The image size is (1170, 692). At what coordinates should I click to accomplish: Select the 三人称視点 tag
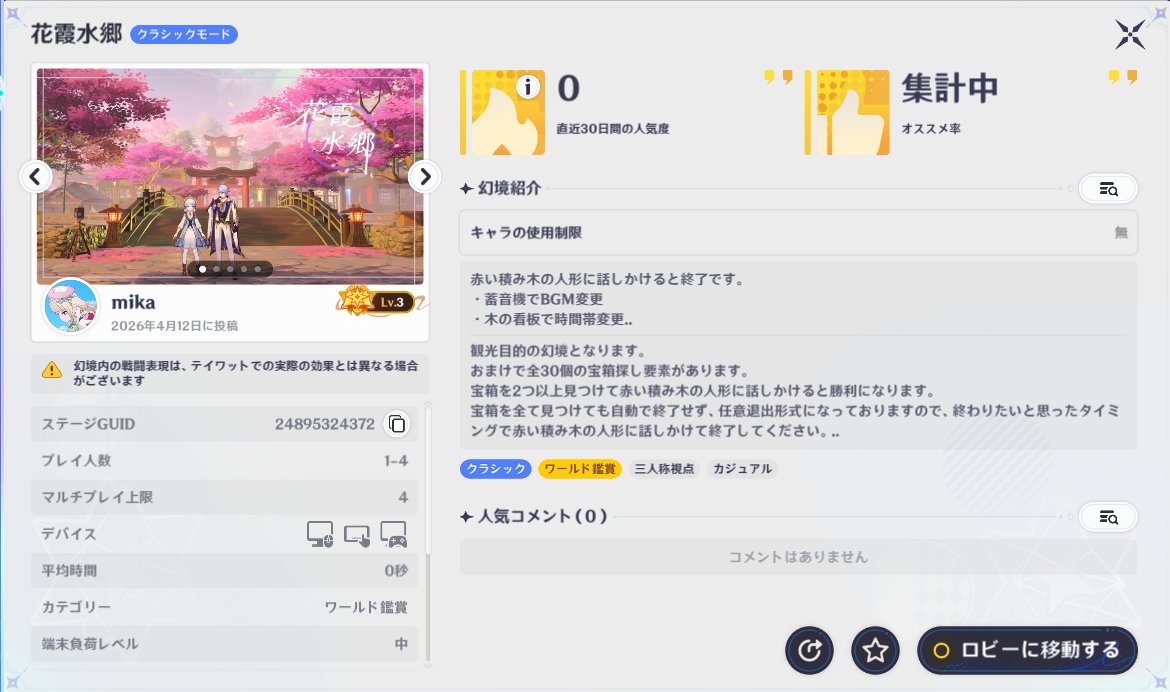coord(664,468)
